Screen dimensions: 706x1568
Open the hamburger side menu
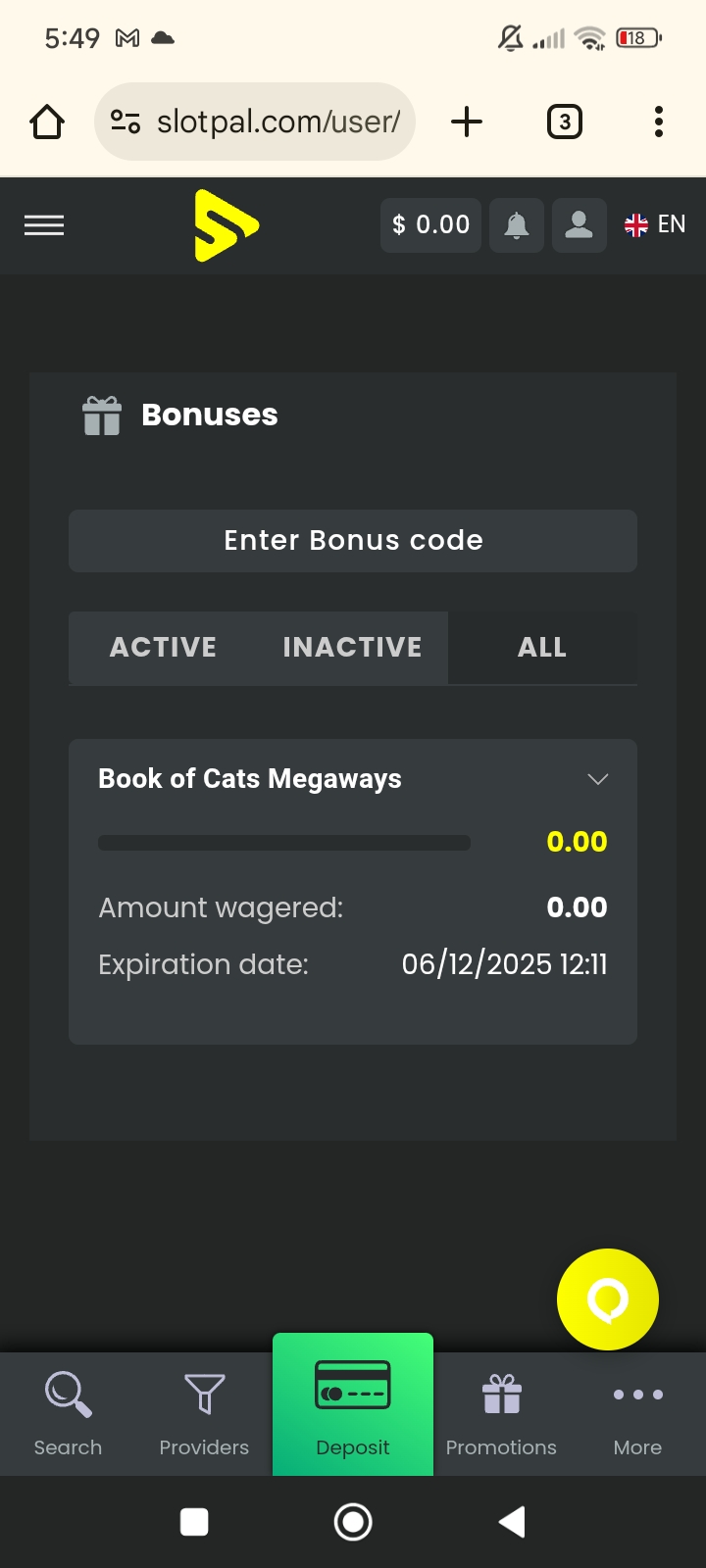coord(44,225)
